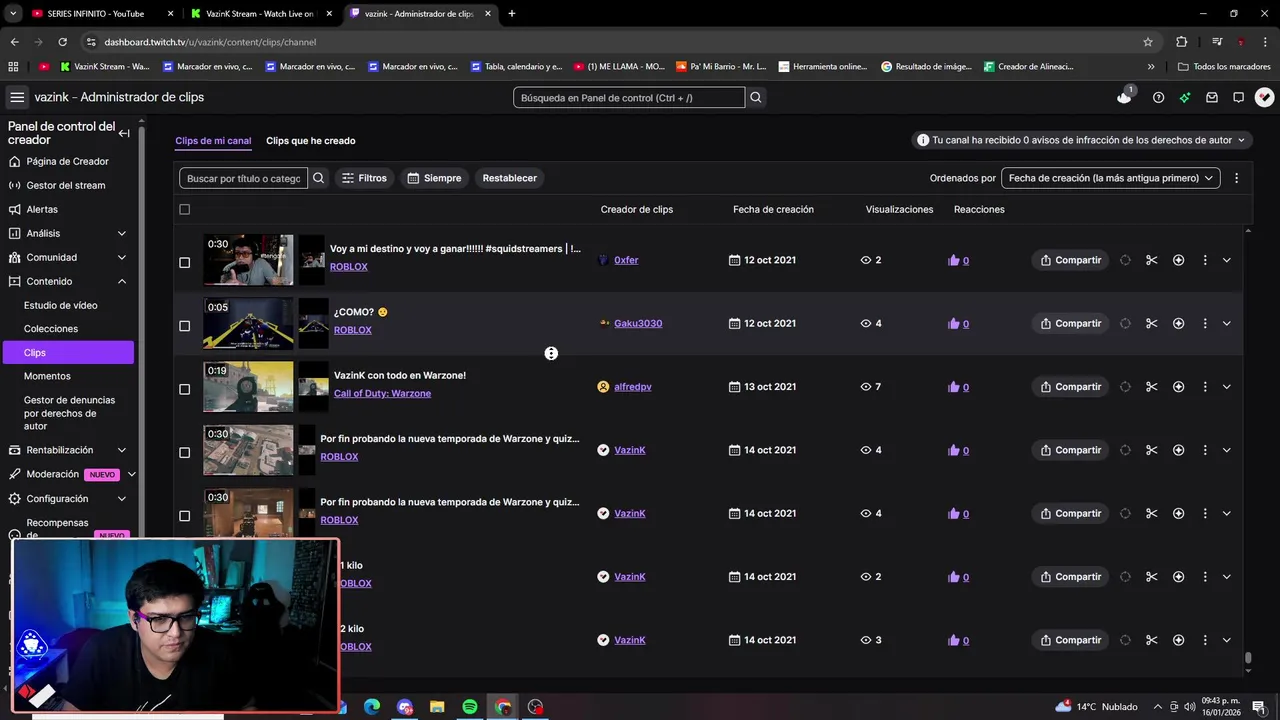The width and height of the screenshot is (1280, 720).
Task: Open the Call of Duty: Warzone category link
Action: 382,394
